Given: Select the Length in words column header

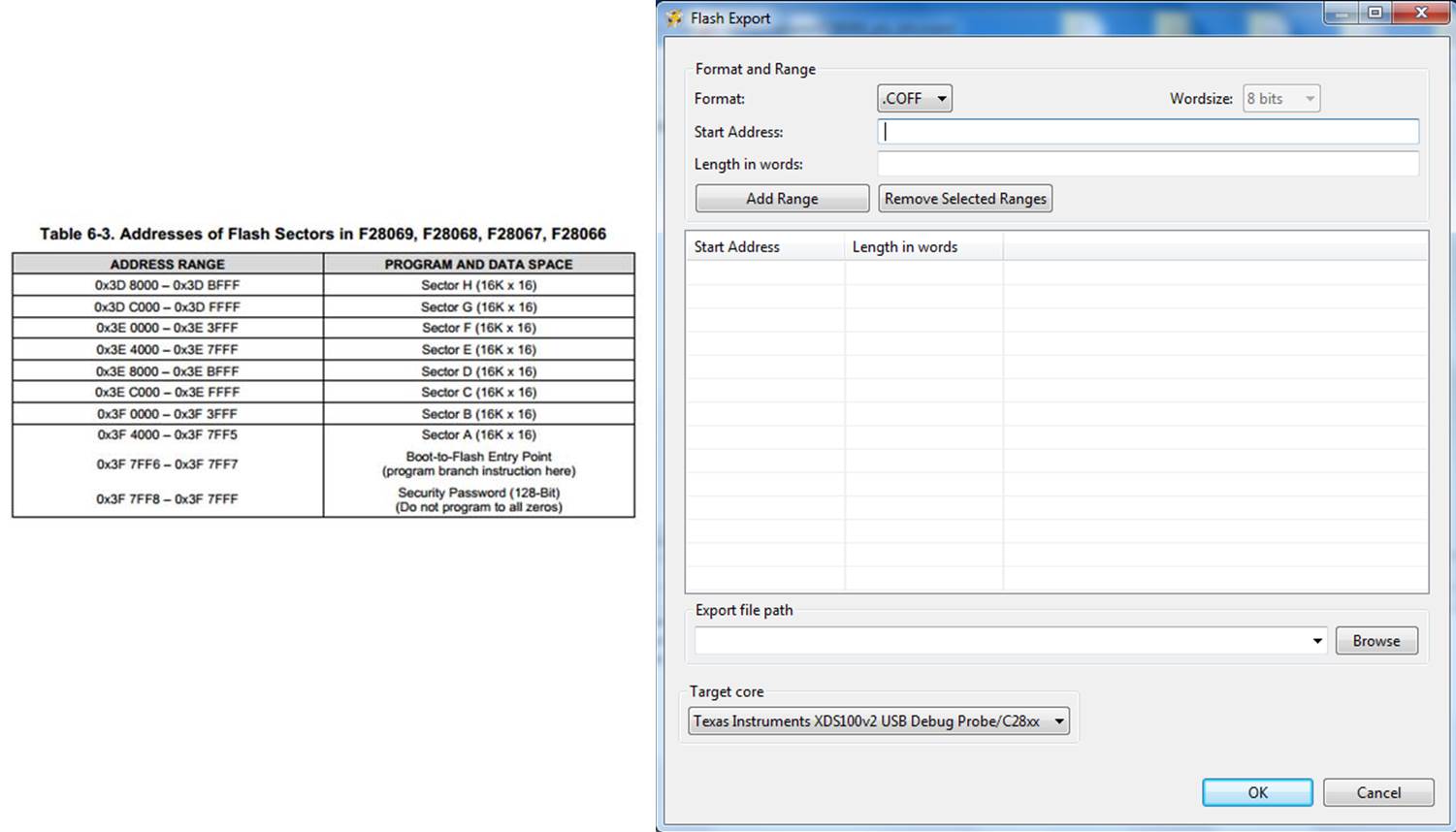Looking at the screenshot, I should 923,247.
